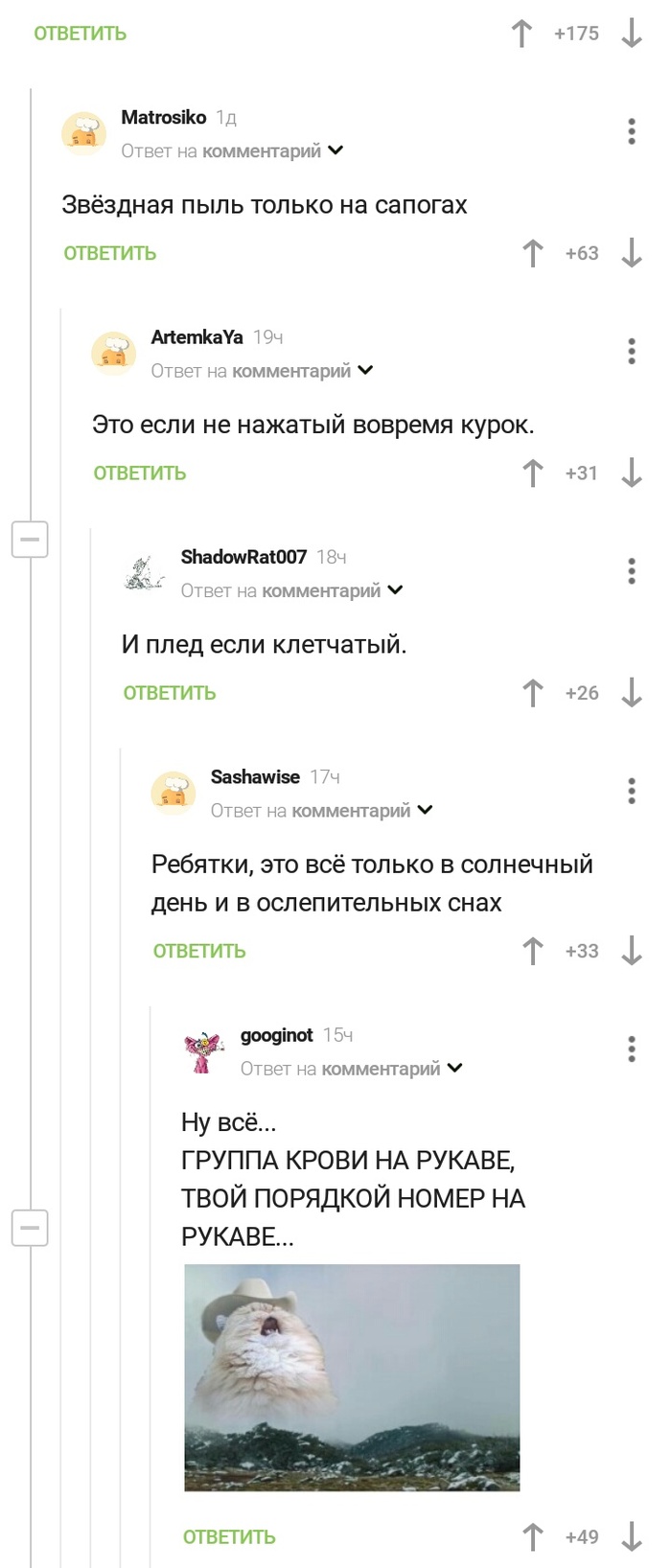Upvote googinot's comment with cat image
The width and height of the screenshot is (671, 1568).
(x=533, y=1536)
